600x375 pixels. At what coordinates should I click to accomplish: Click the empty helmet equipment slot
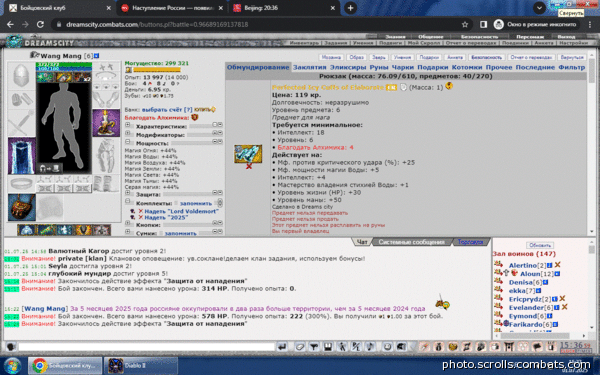(21, 76)
